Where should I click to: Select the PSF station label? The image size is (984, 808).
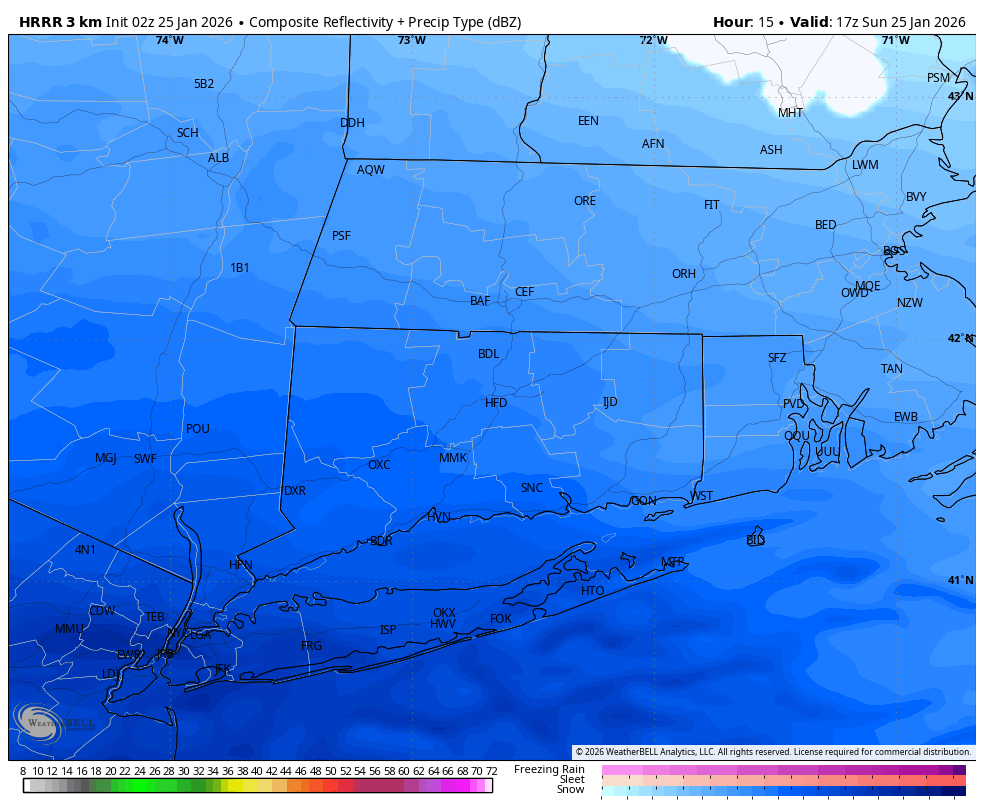[341, 236]
